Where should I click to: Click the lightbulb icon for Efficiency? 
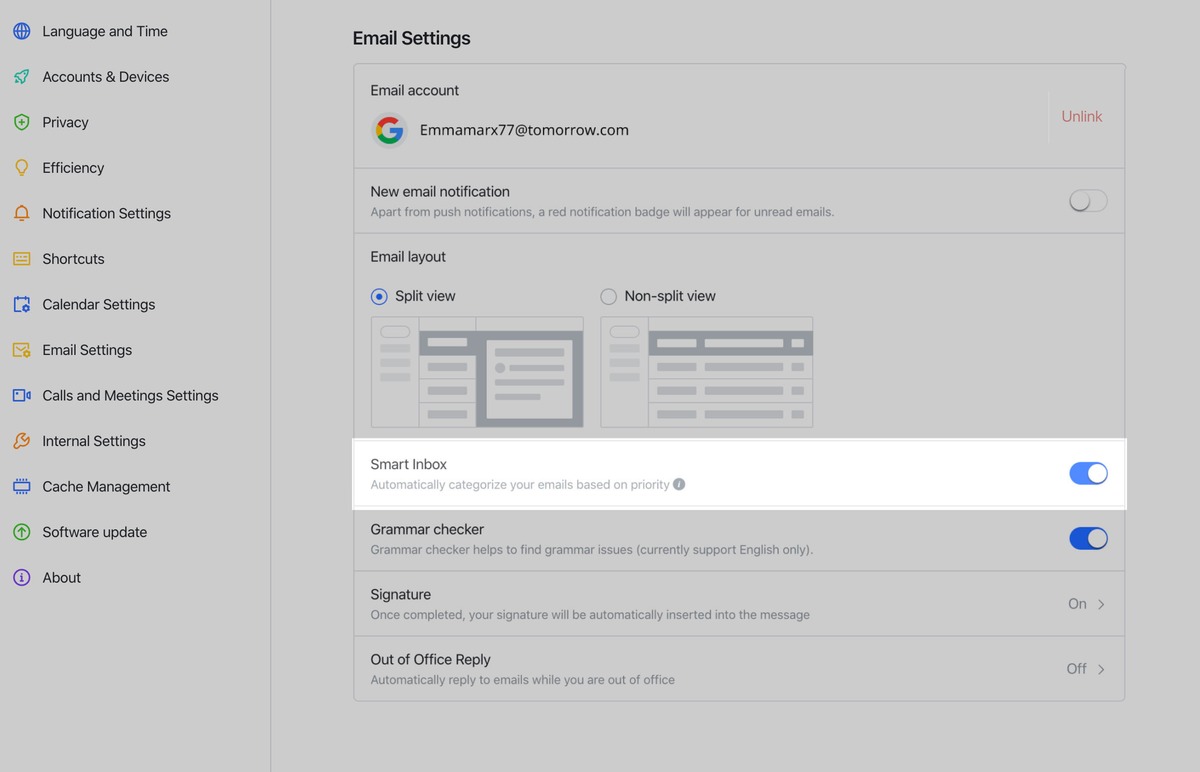click(21, 168)
